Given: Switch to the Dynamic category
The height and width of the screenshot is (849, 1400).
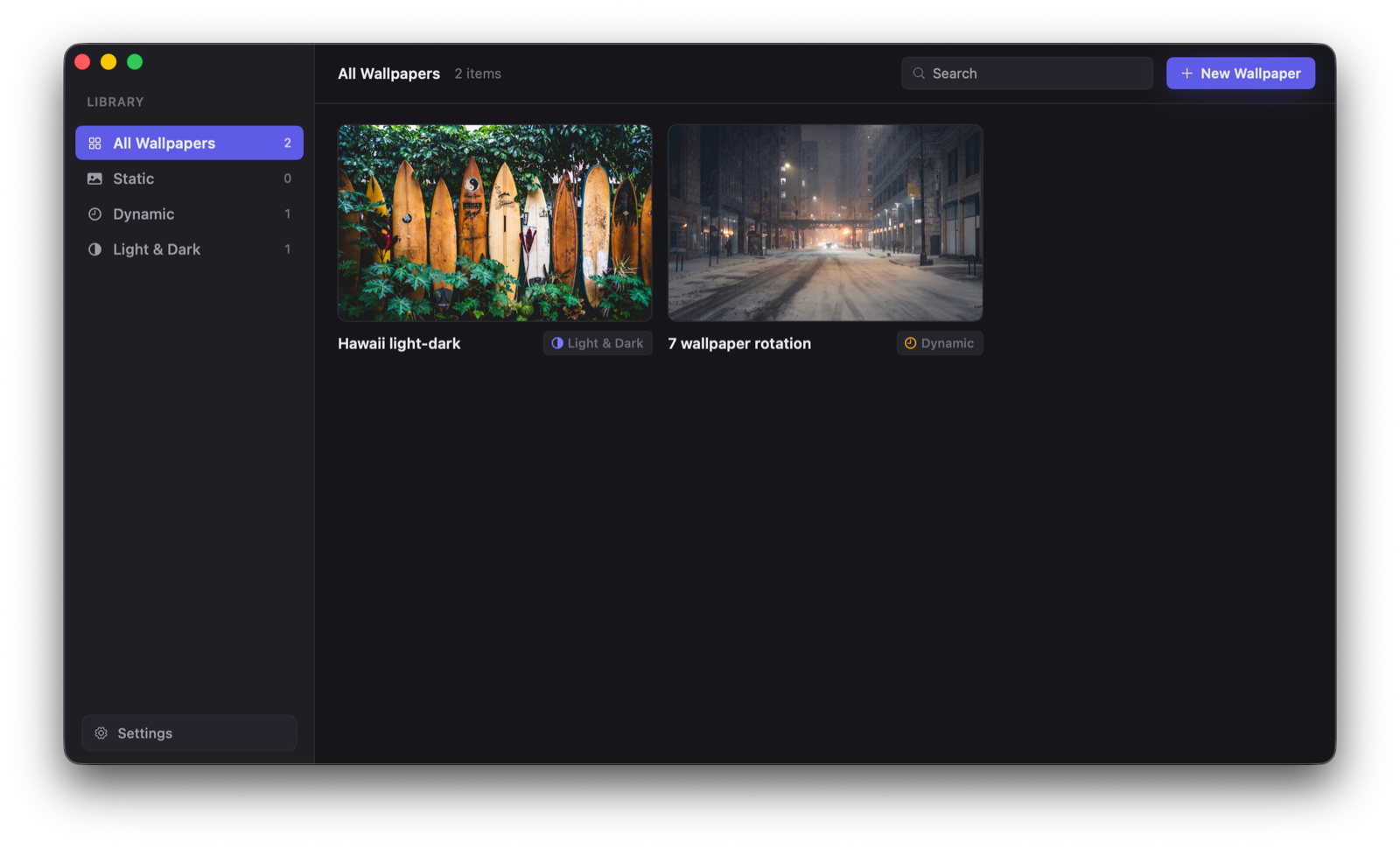Looking at the screenshot, I should [189, 214].
